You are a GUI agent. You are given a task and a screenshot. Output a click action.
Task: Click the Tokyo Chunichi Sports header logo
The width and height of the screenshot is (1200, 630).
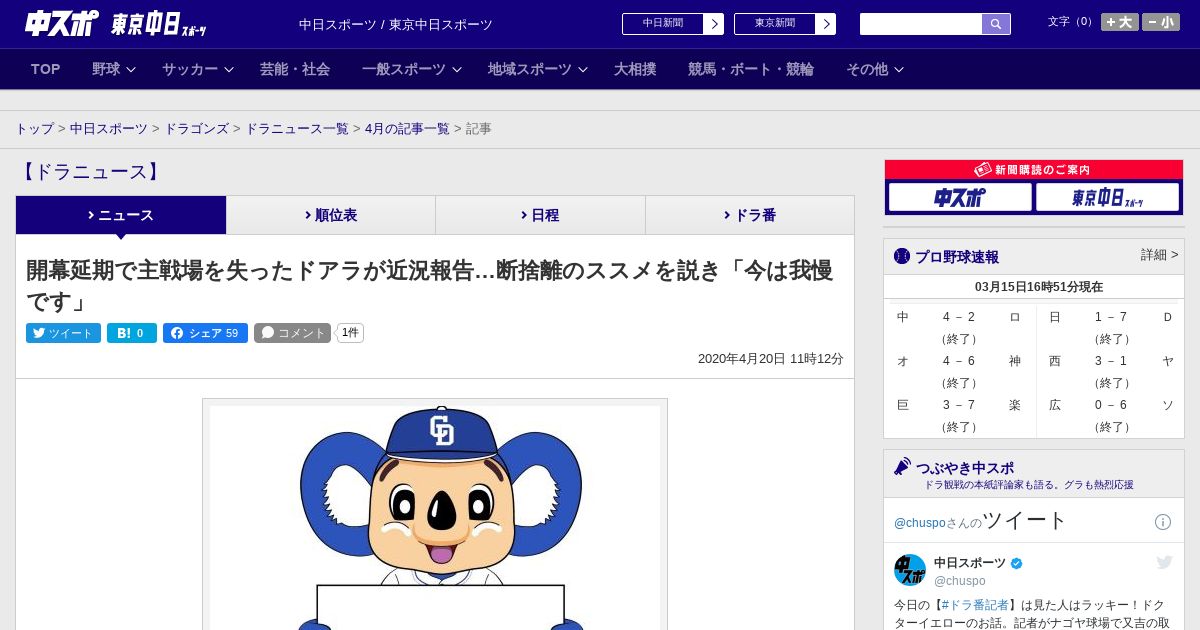158,24
